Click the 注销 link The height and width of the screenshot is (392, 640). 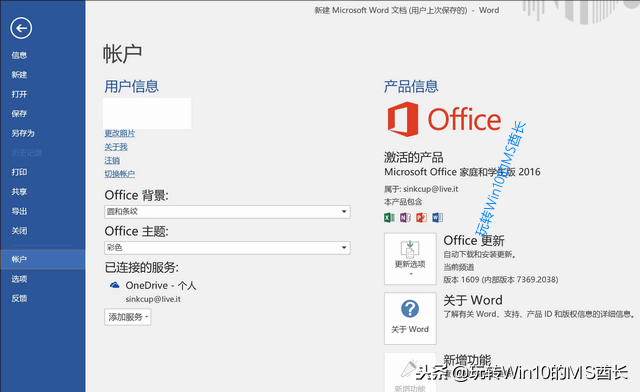112,160
